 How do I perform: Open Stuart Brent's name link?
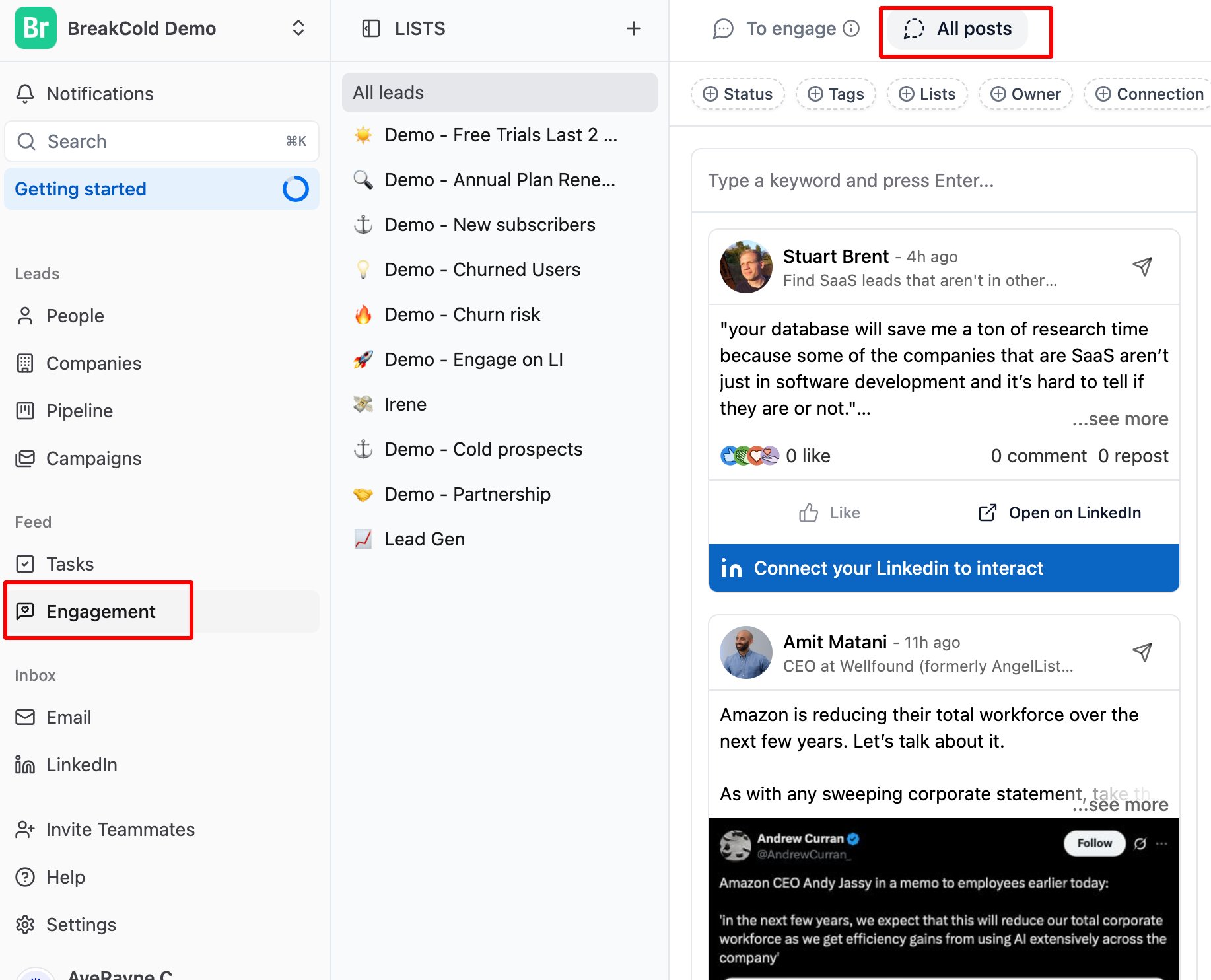[x=836, y=256]
